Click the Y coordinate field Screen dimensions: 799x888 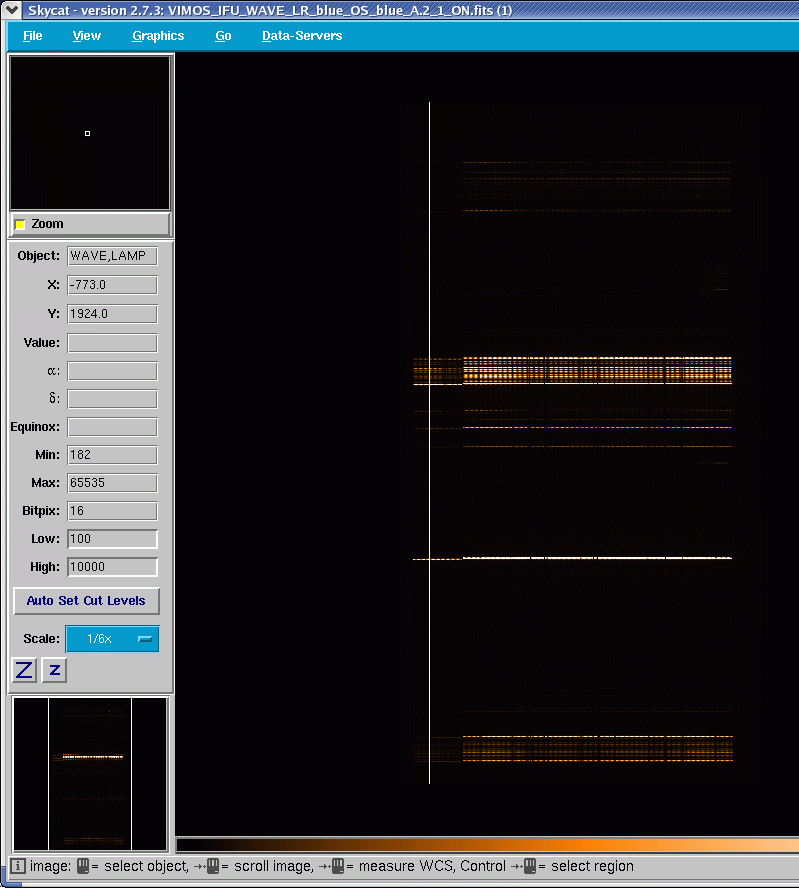[x=112, y=314]
